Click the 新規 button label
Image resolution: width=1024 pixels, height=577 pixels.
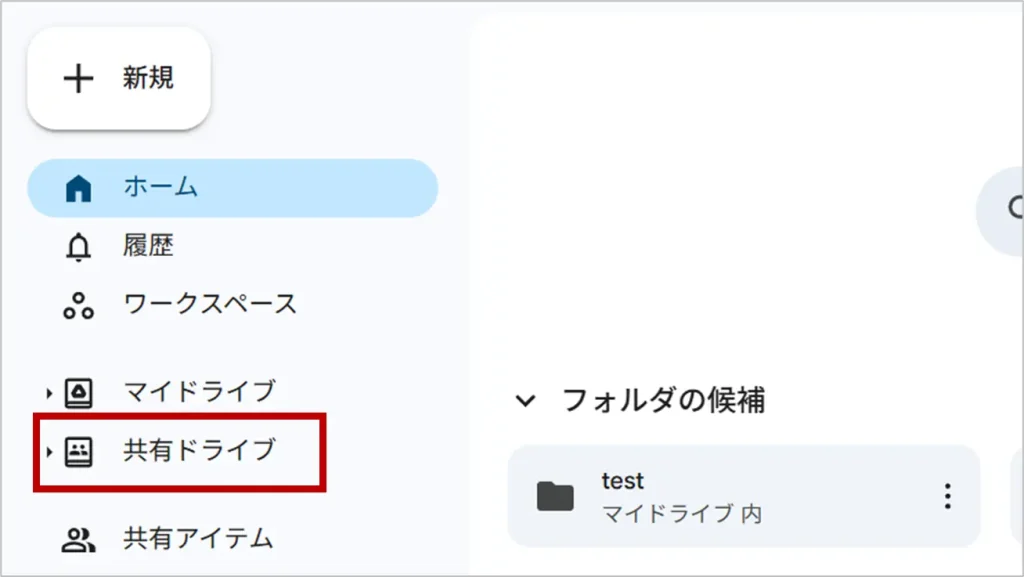pos(148,79)
